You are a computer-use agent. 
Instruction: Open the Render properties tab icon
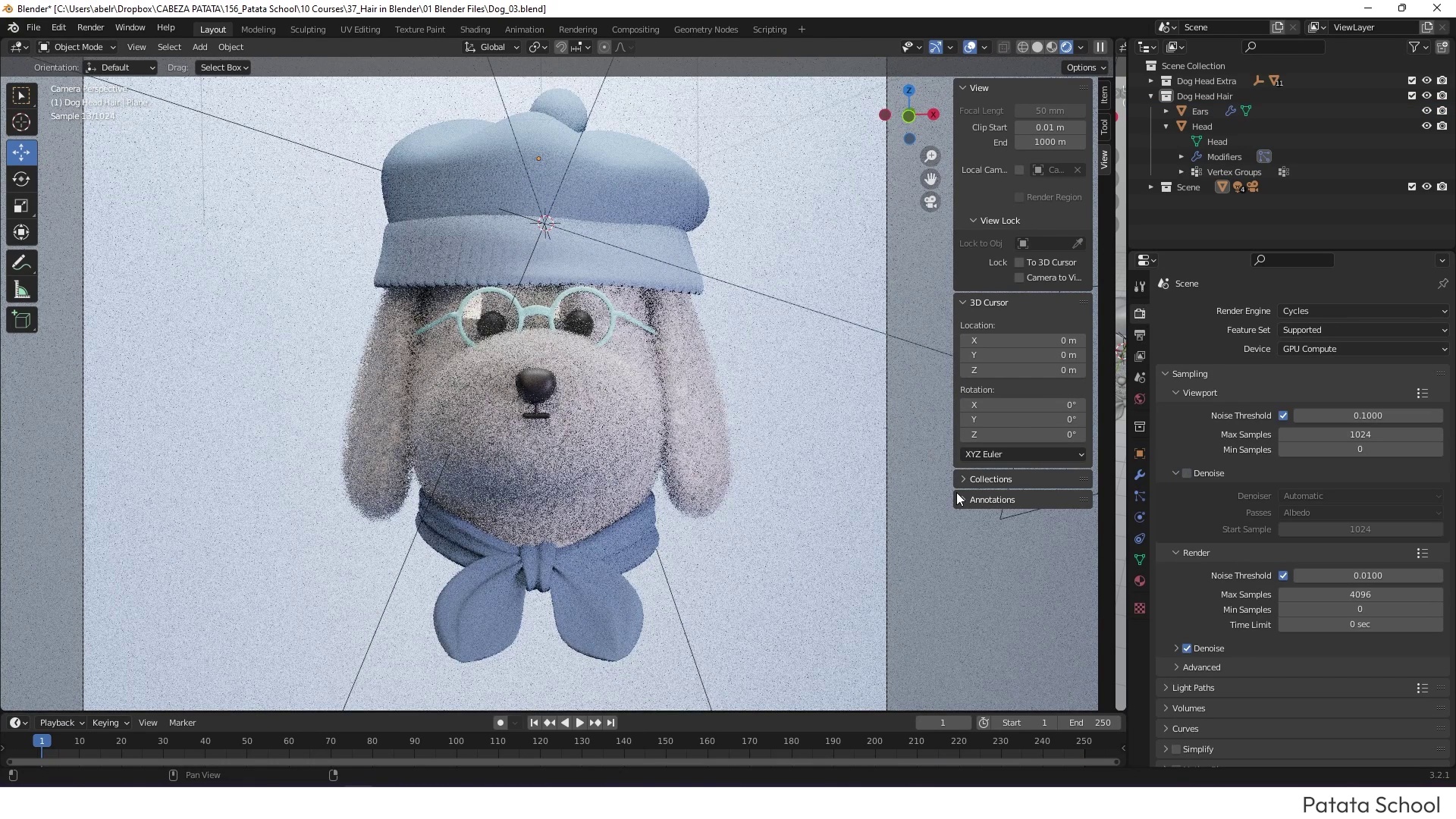point(1140,313)
